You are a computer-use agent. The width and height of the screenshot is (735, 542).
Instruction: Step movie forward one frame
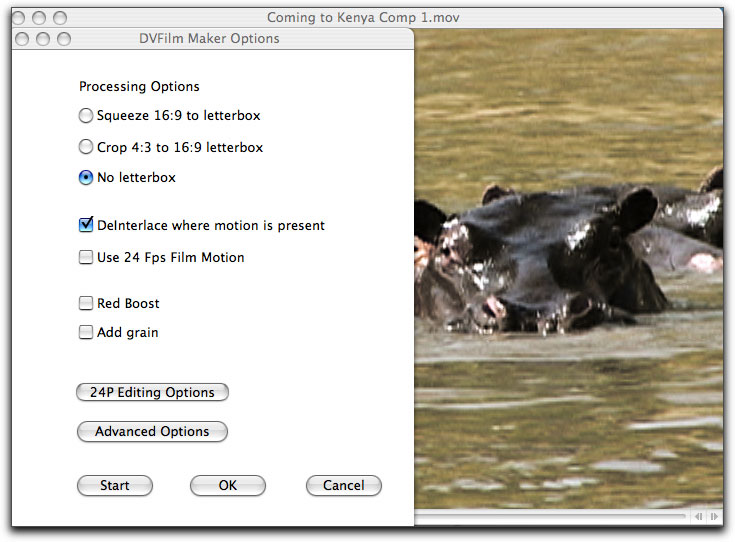[x=714, y=517]
